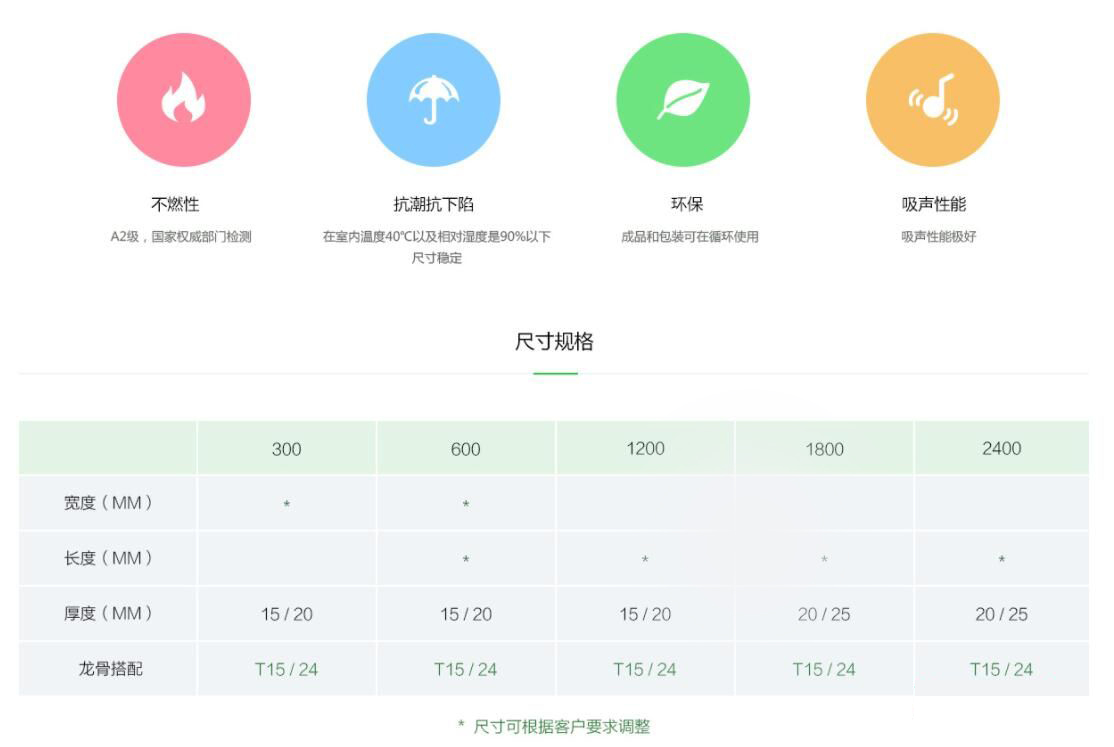Select the 1200 column header

coord(645,448)
